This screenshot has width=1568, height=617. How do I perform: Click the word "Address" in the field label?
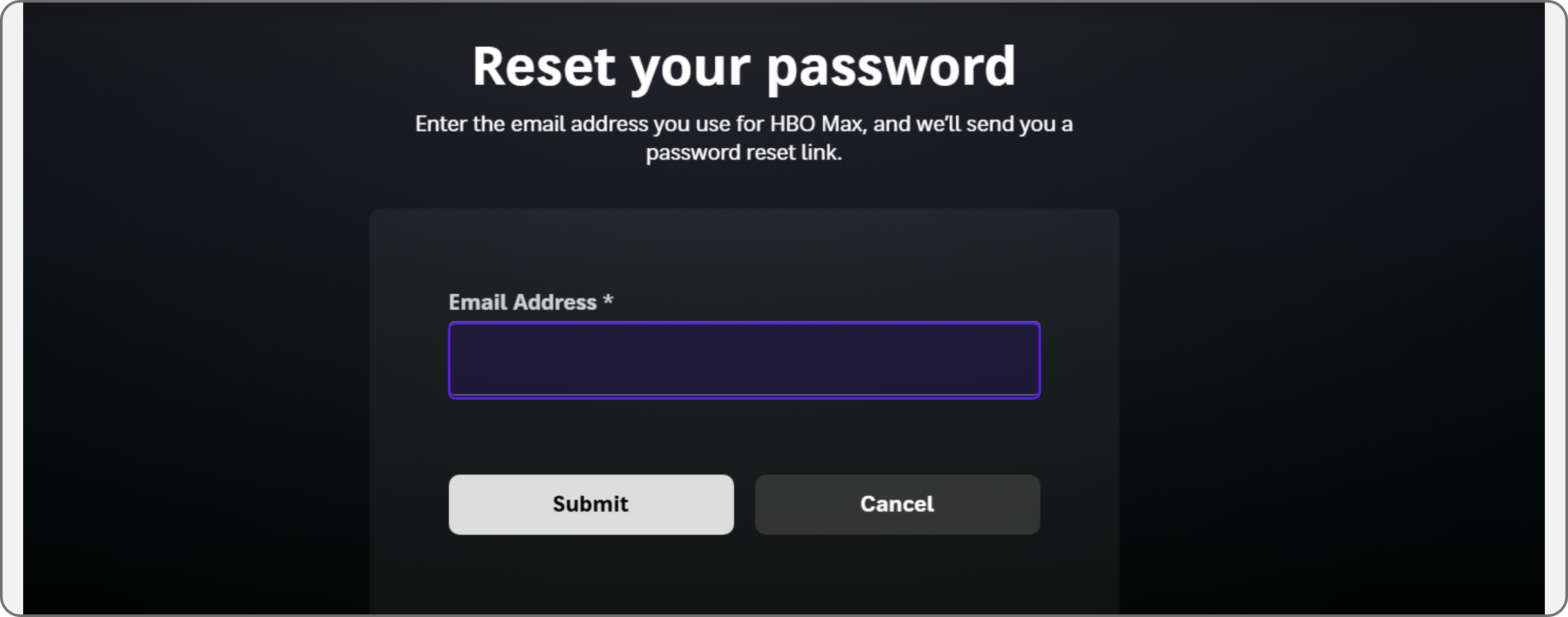(555, 302)
